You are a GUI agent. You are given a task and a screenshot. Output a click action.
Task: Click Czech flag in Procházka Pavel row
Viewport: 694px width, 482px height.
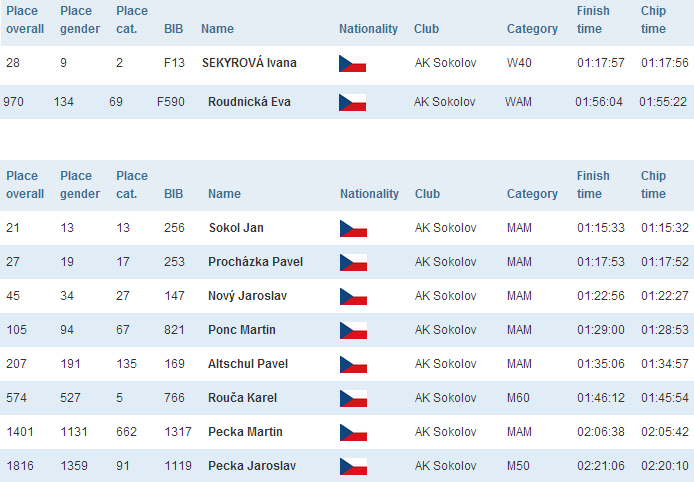coord(353,262)
